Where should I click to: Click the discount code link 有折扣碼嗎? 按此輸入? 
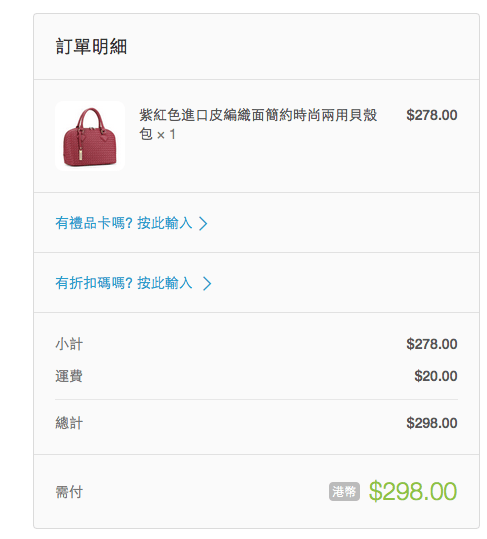124,283
